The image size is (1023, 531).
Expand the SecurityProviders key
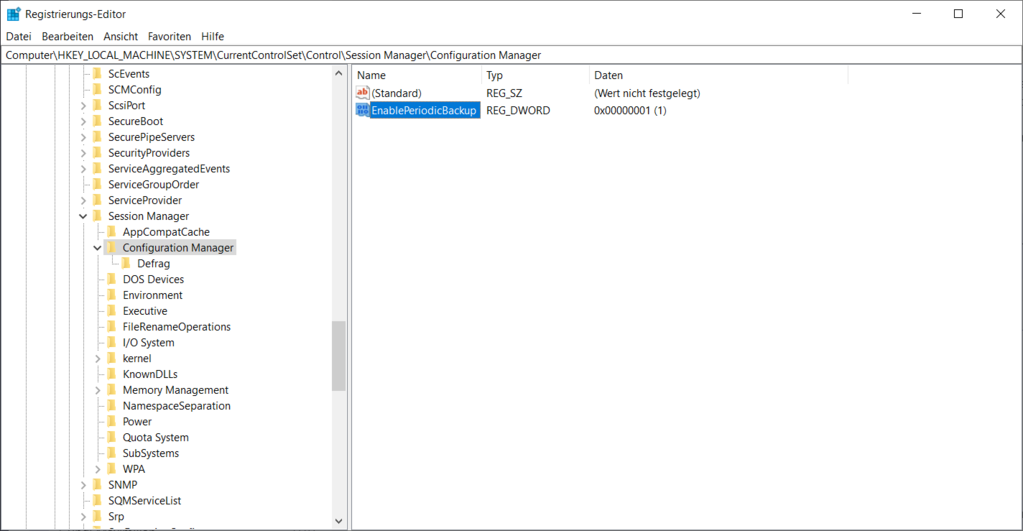pos(83,153)
